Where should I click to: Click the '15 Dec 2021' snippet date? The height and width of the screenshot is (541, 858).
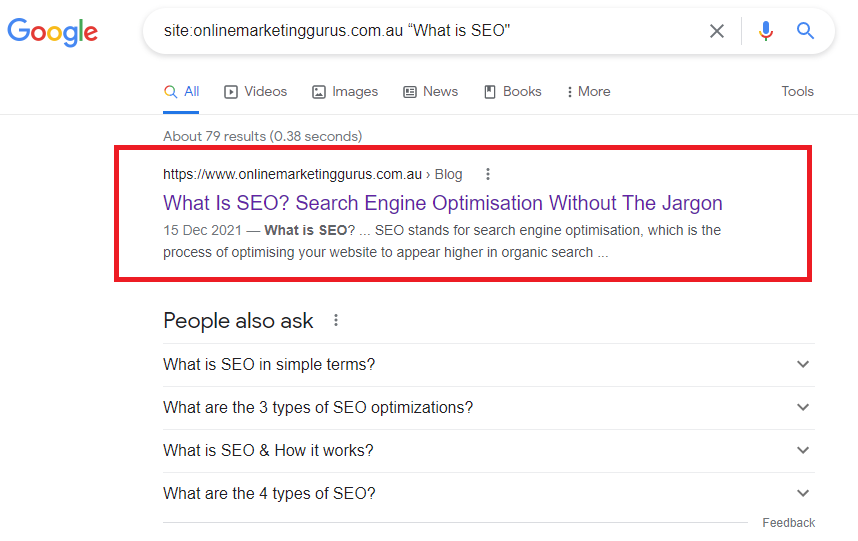202,230
